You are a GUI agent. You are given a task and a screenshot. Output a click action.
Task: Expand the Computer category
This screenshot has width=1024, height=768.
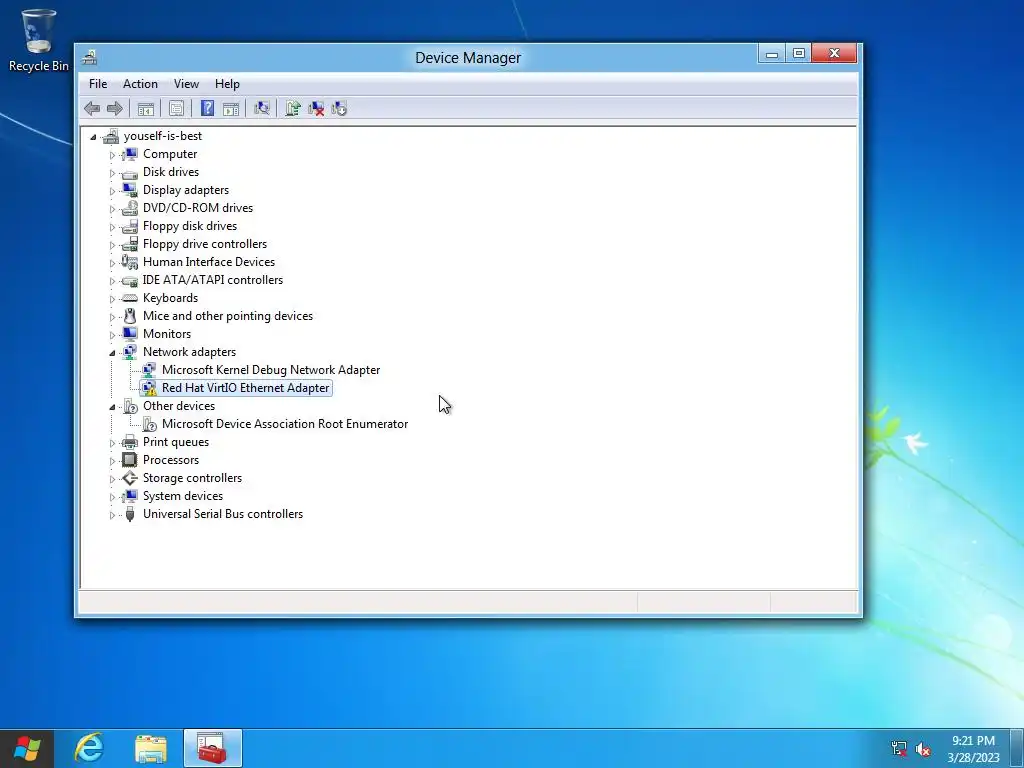tap(112, 155)
